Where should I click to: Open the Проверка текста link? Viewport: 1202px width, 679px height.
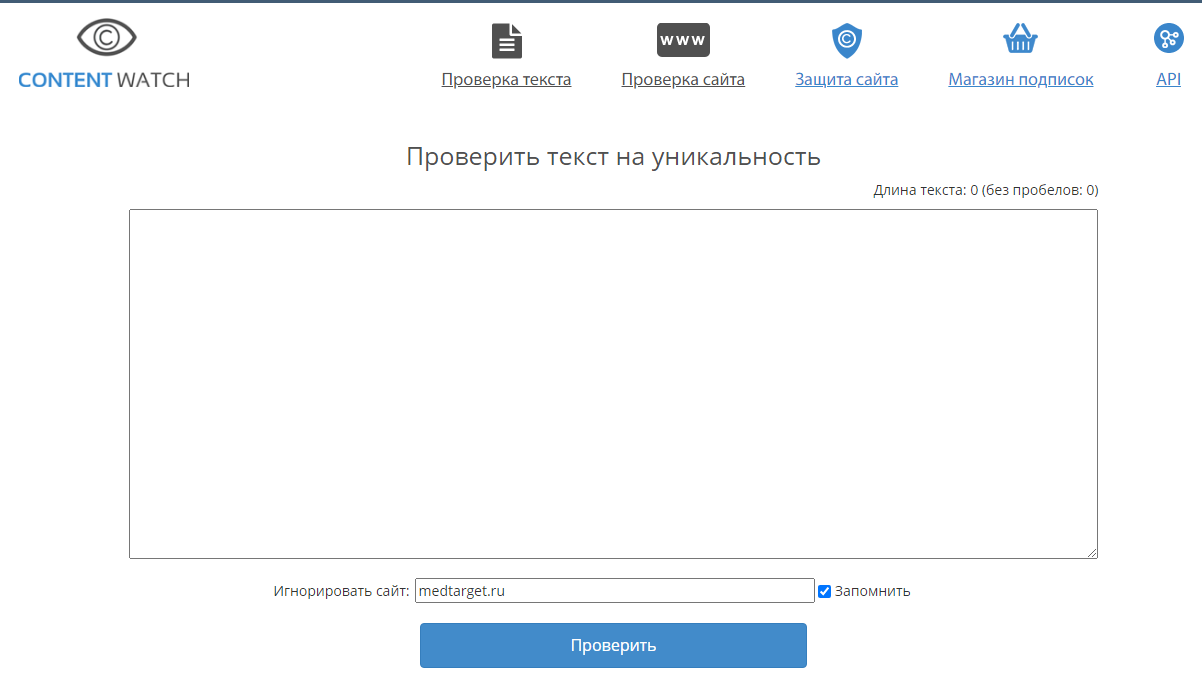506,79
